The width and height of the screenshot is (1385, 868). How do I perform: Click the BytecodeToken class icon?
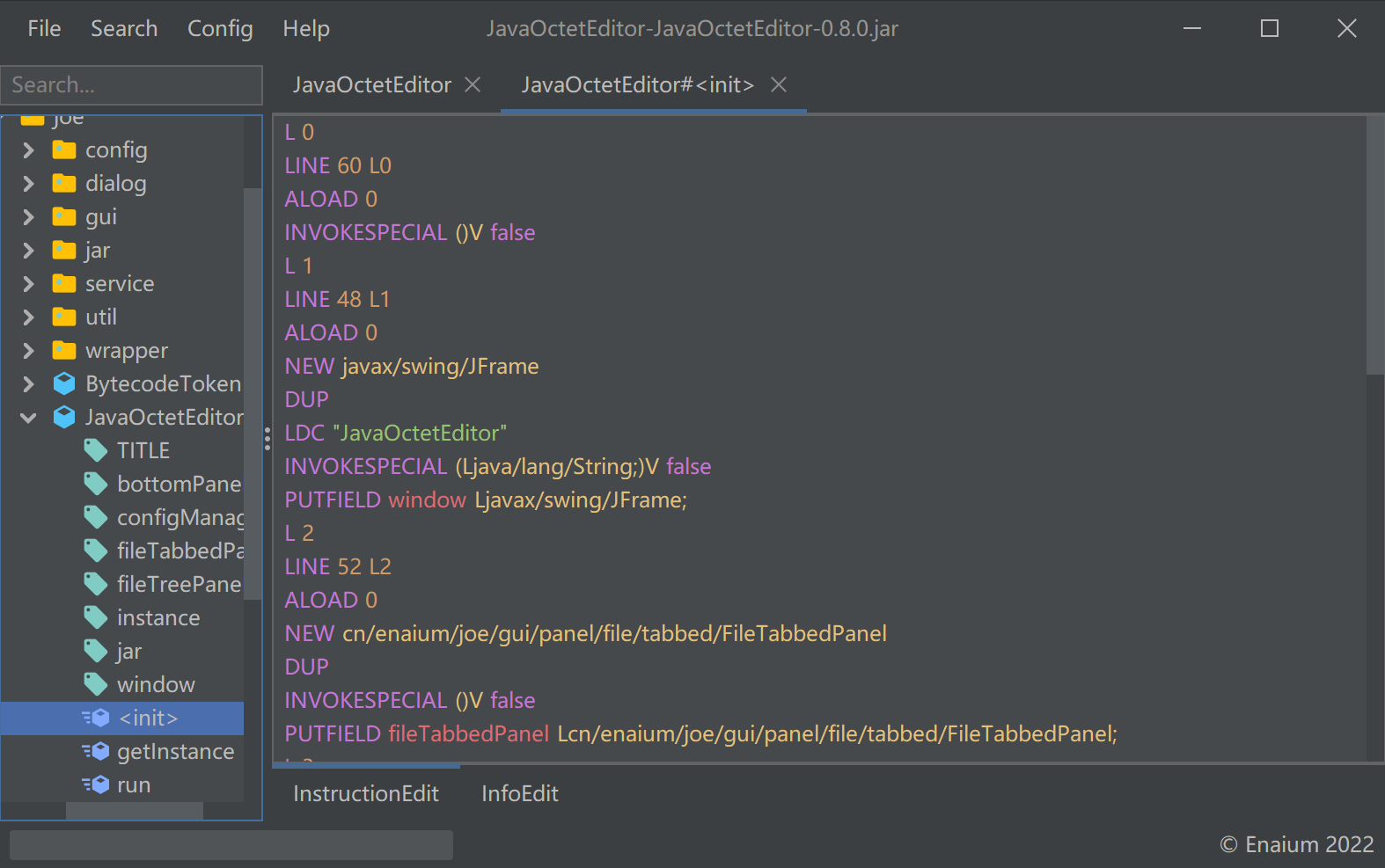[64, 384]
